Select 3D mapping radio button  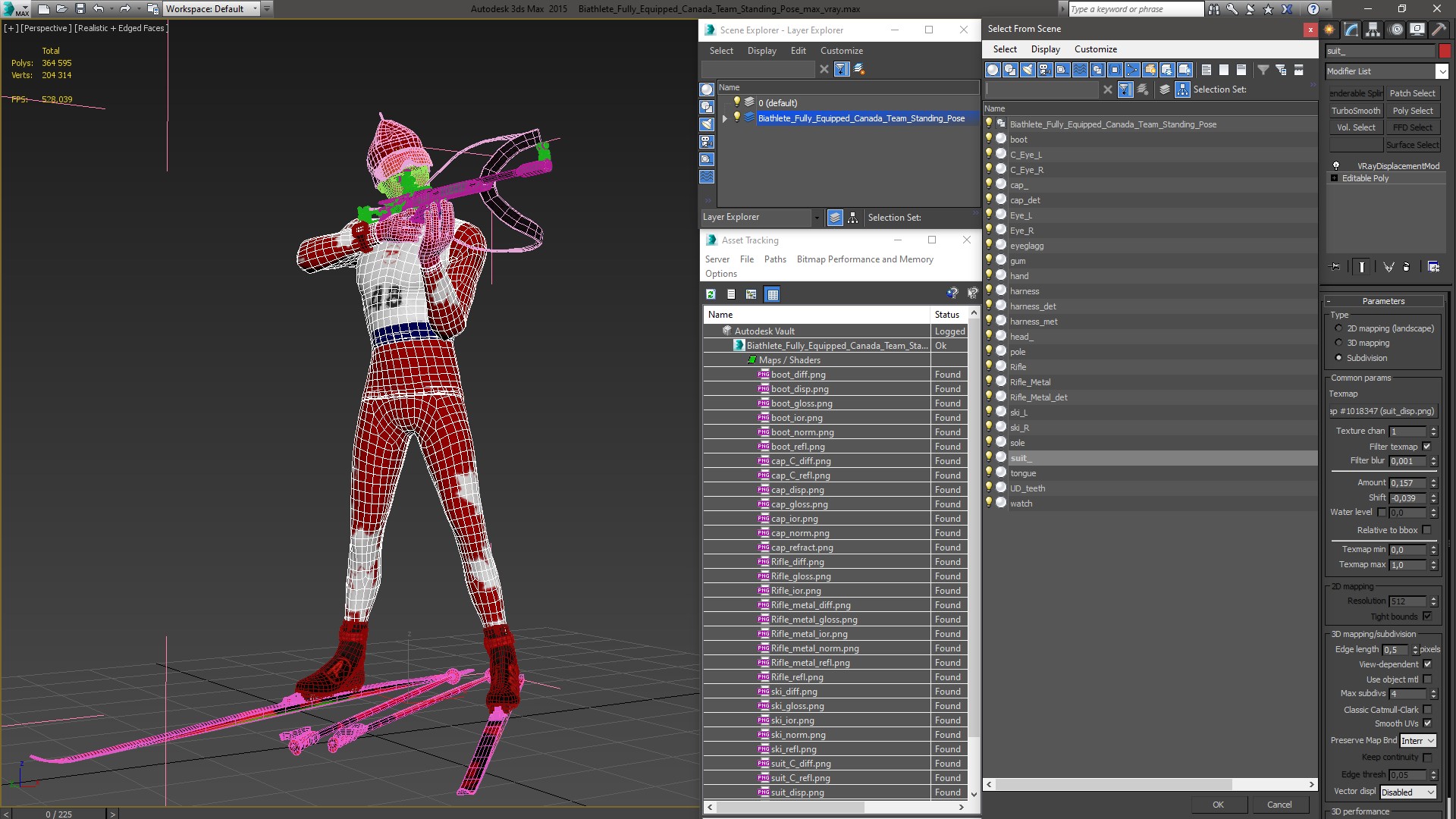tap(1338, 343)
